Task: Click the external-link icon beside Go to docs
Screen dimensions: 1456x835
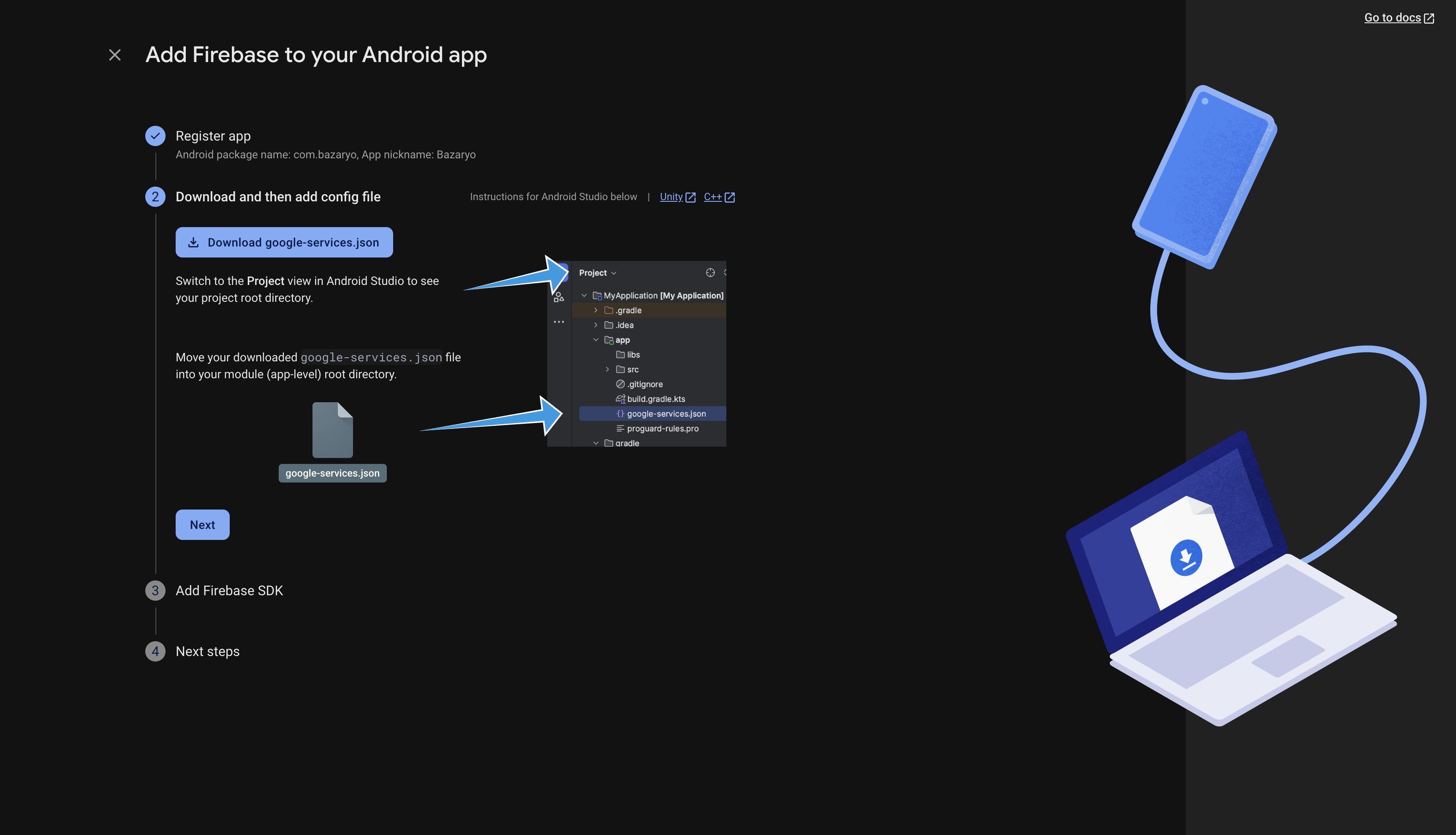Action: pos(1429,18)
